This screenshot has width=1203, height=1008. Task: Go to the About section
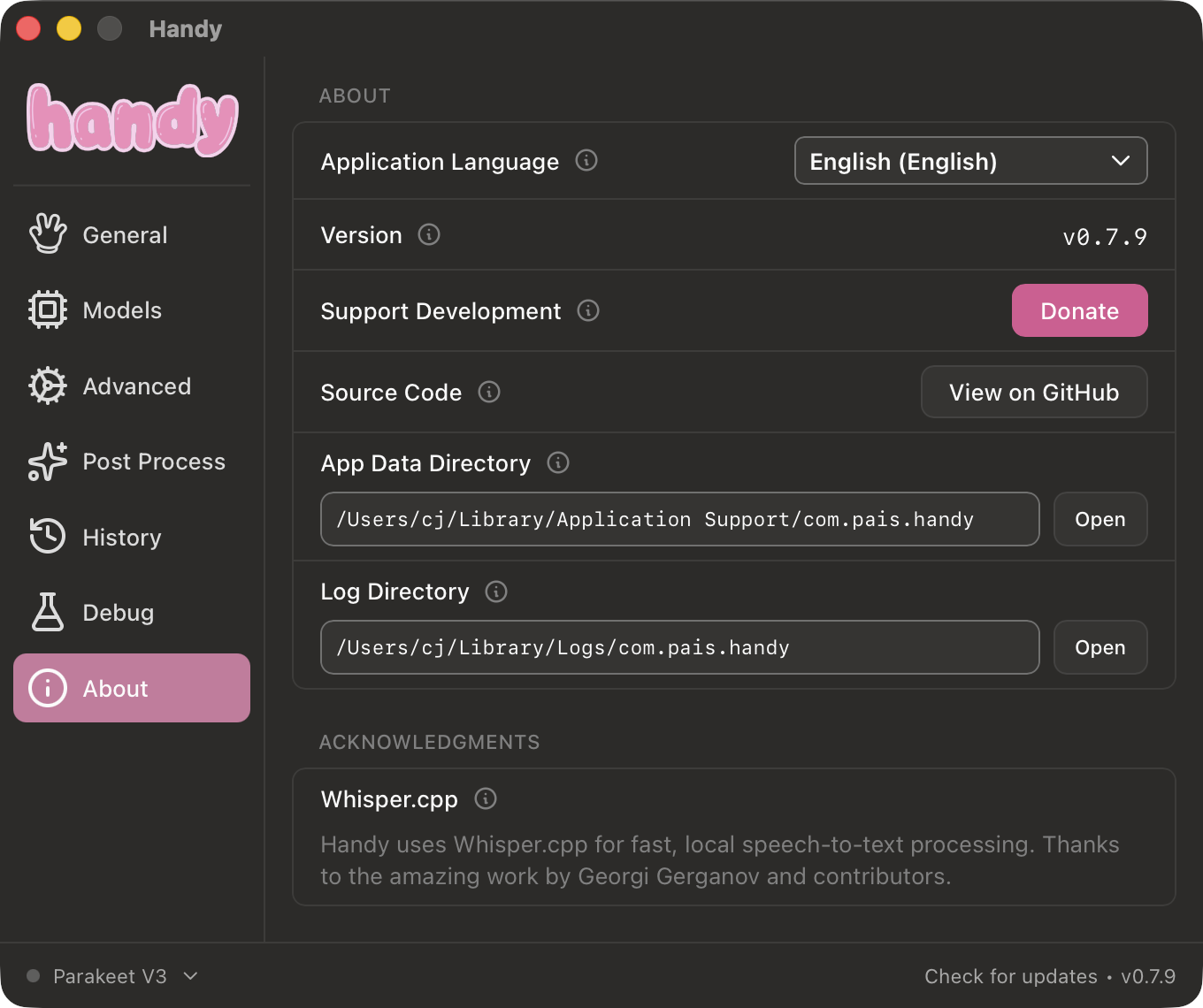pyautogui.click(x=131, y=688)
